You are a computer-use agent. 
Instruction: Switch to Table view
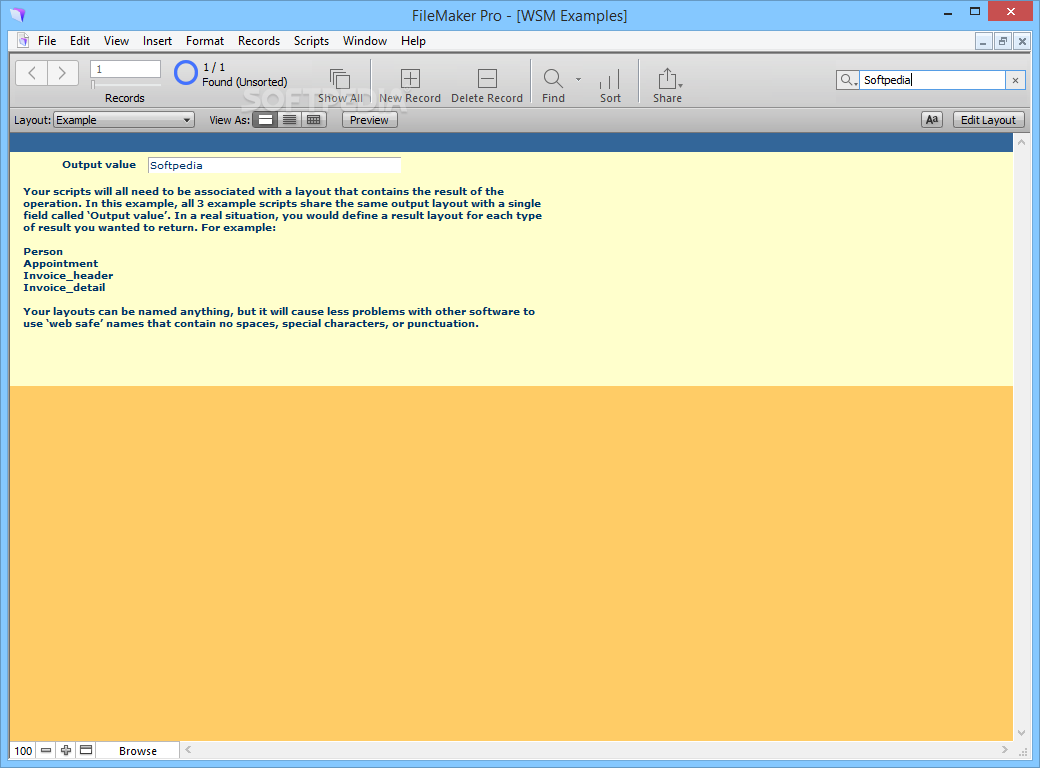pos(314,120)
